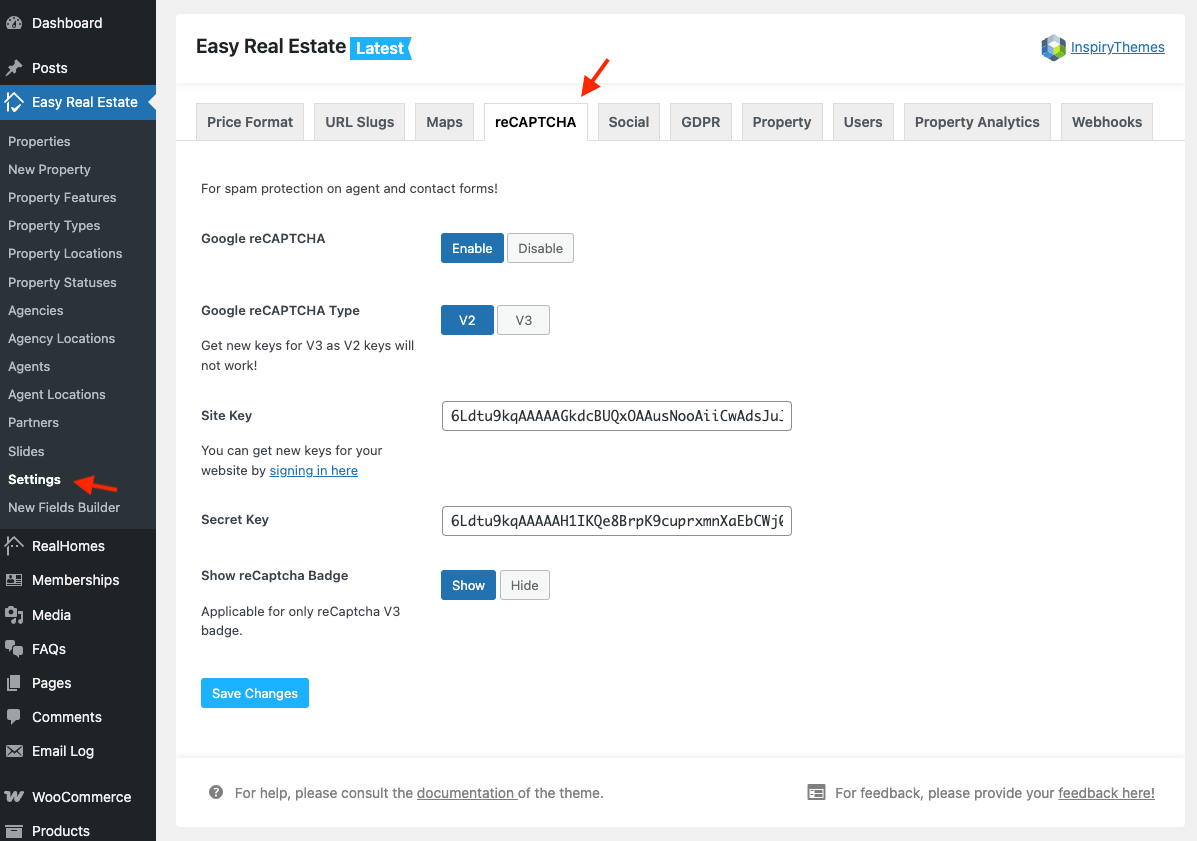The image size is (1197, 841).
Task: Go to the Social tab
Action: point(628,122)
